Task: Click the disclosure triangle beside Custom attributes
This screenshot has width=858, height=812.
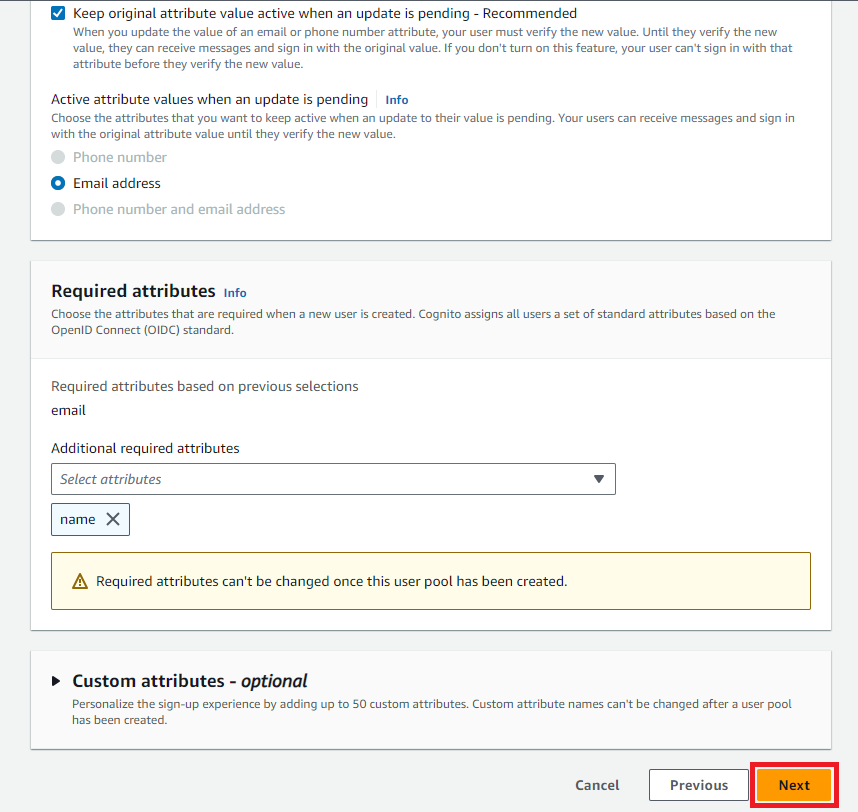Action: pos(57,681)
